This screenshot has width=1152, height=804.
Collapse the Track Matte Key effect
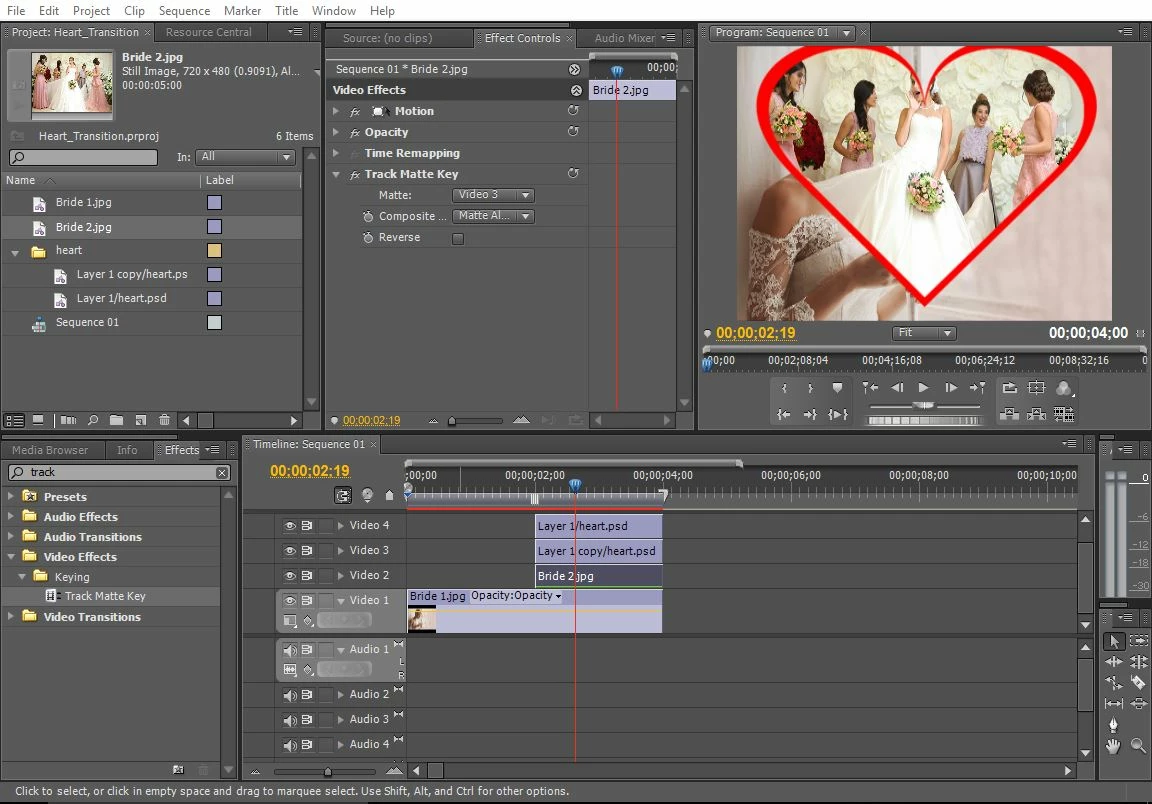(336, 174)
